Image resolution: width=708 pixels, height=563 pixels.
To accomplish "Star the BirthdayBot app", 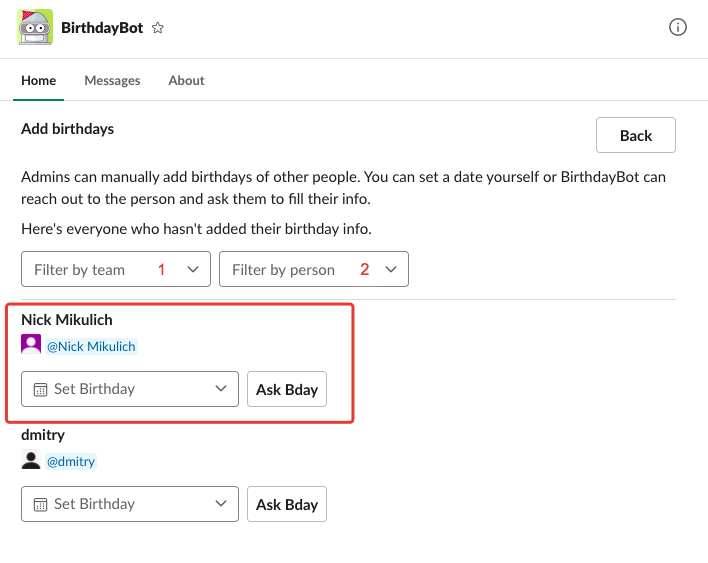I will click(x=158, y=28).
